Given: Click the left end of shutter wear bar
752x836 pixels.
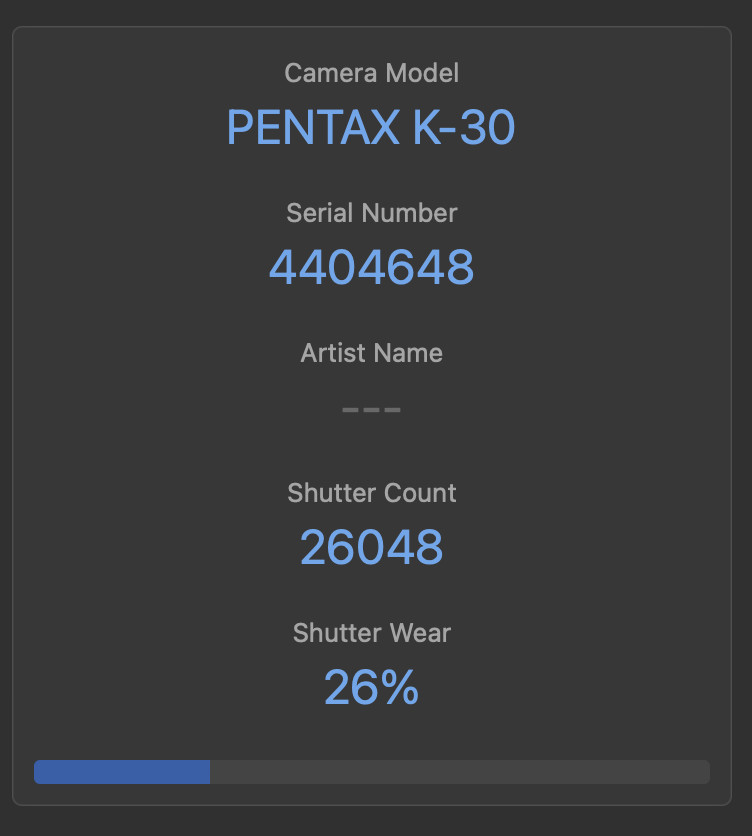Looking at the screenshot, I should (39, 772).
